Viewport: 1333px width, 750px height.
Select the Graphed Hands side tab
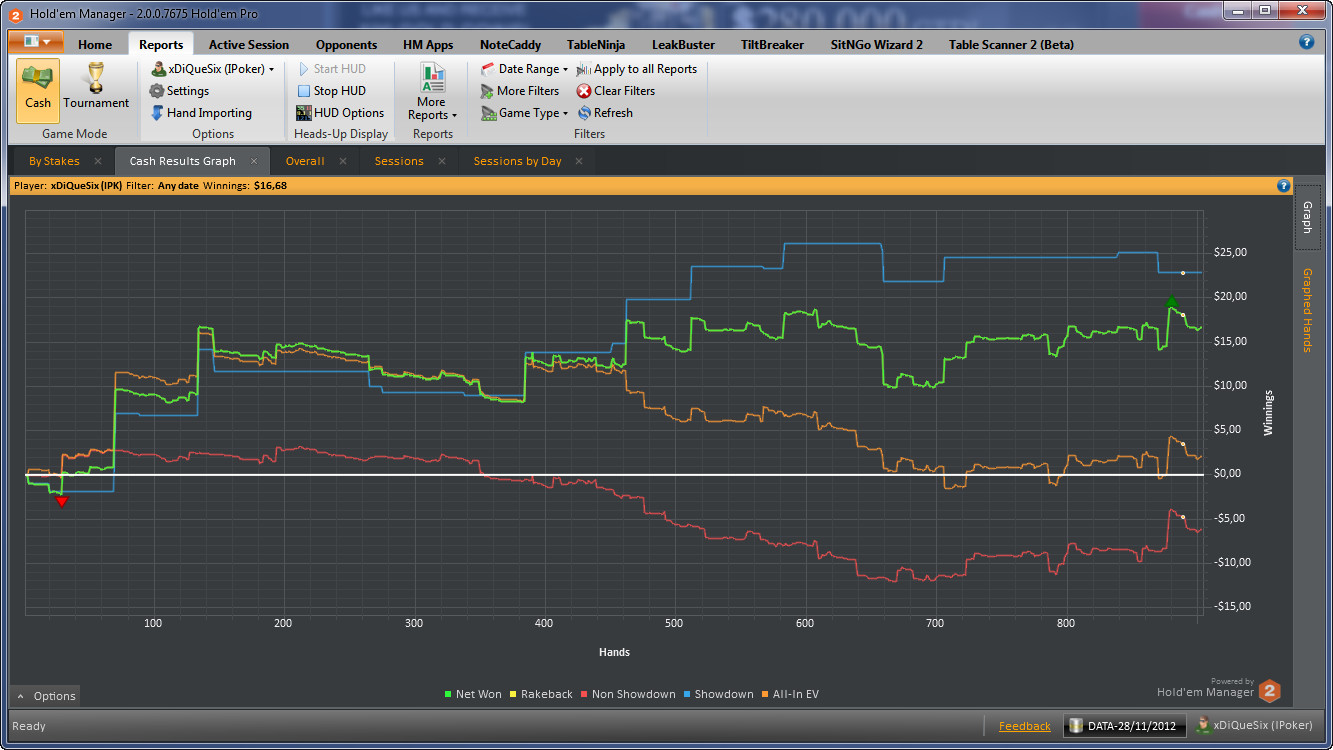pyautogui.click(x=1306, y=310)
